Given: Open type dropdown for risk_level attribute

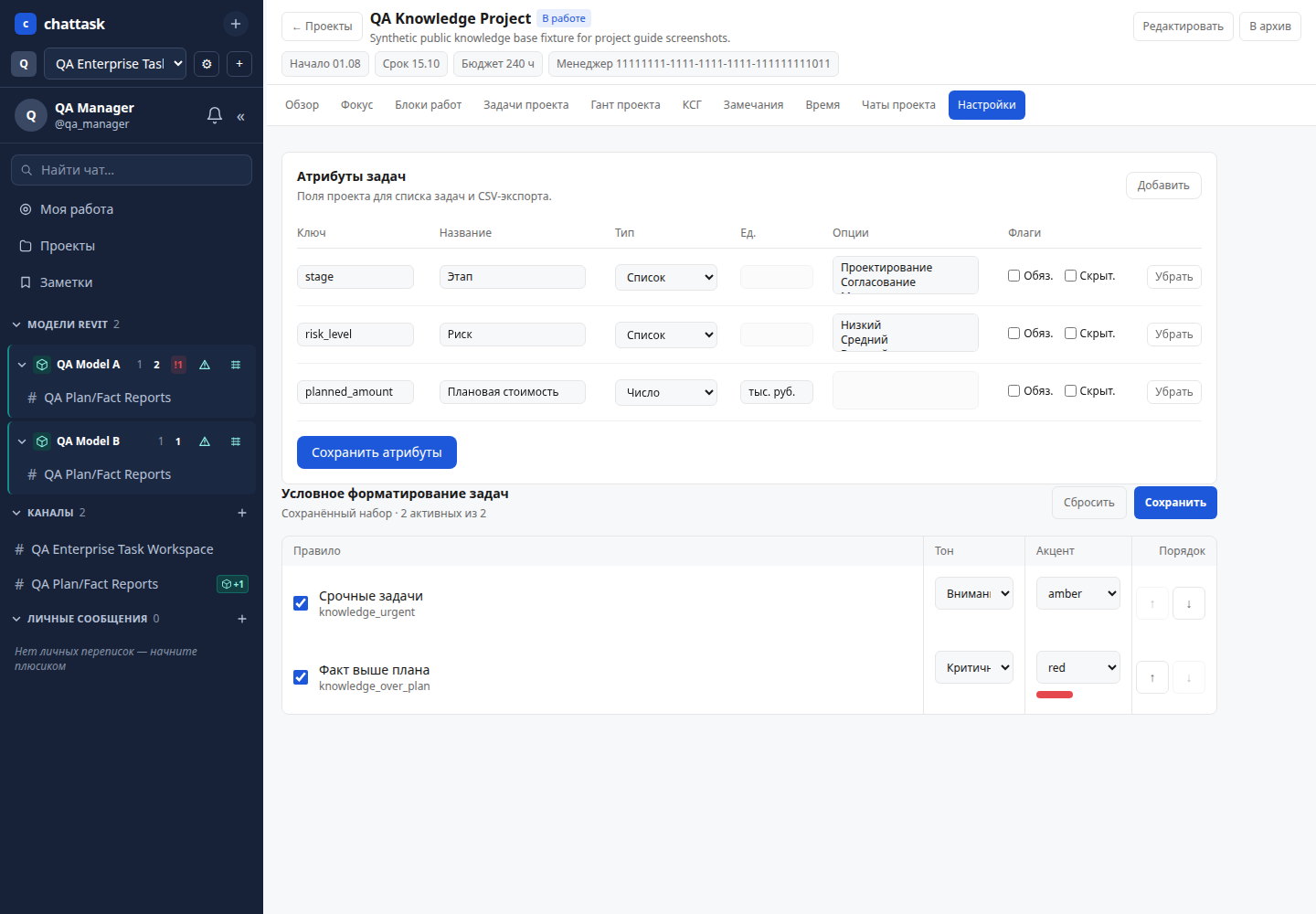Looking at the screenshot, I should click(x=666, y=335).
